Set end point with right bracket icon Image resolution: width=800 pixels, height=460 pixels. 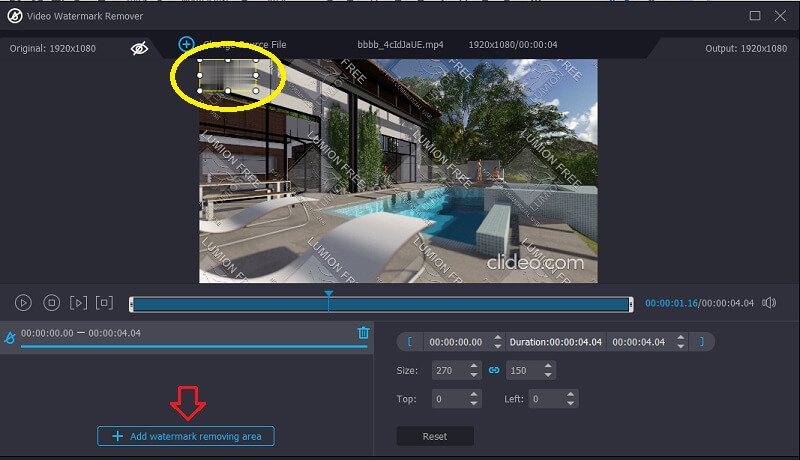(x=702, y=342)
